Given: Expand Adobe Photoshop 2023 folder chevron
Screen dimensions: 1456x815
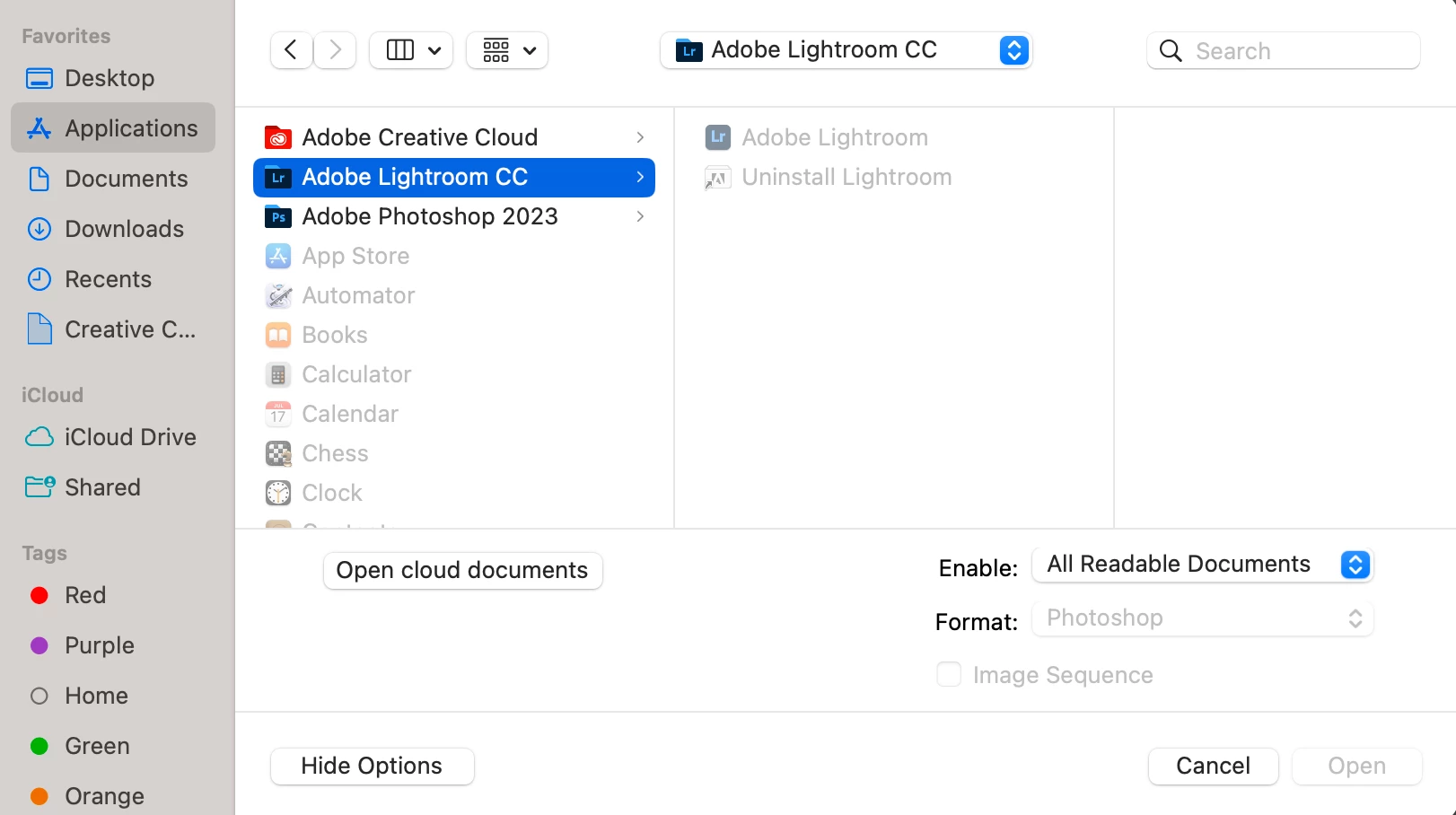Looking at the screenshot, I should tap(640, 216).
